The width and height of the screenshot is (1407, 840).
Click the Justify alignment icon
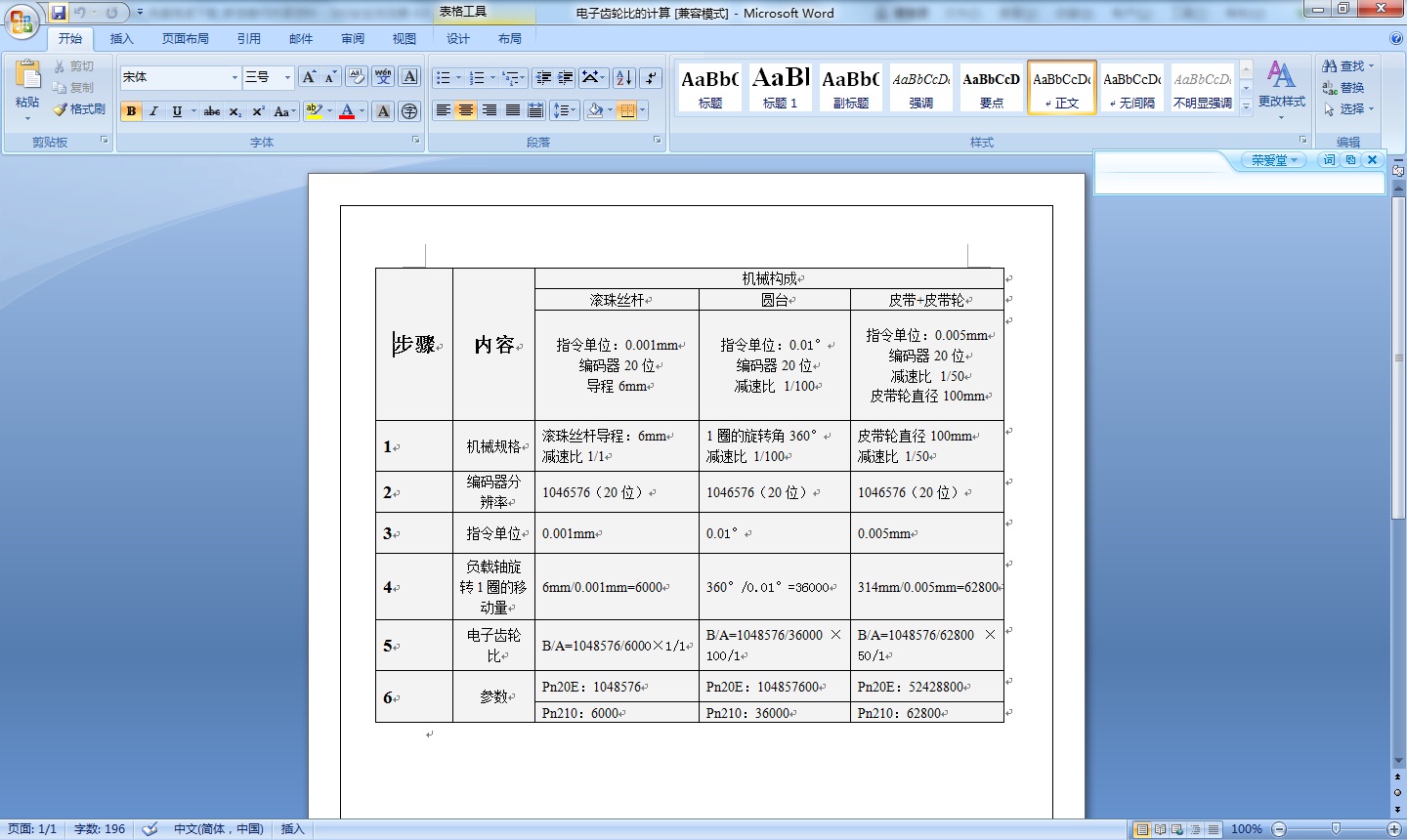tap(513, 110)
